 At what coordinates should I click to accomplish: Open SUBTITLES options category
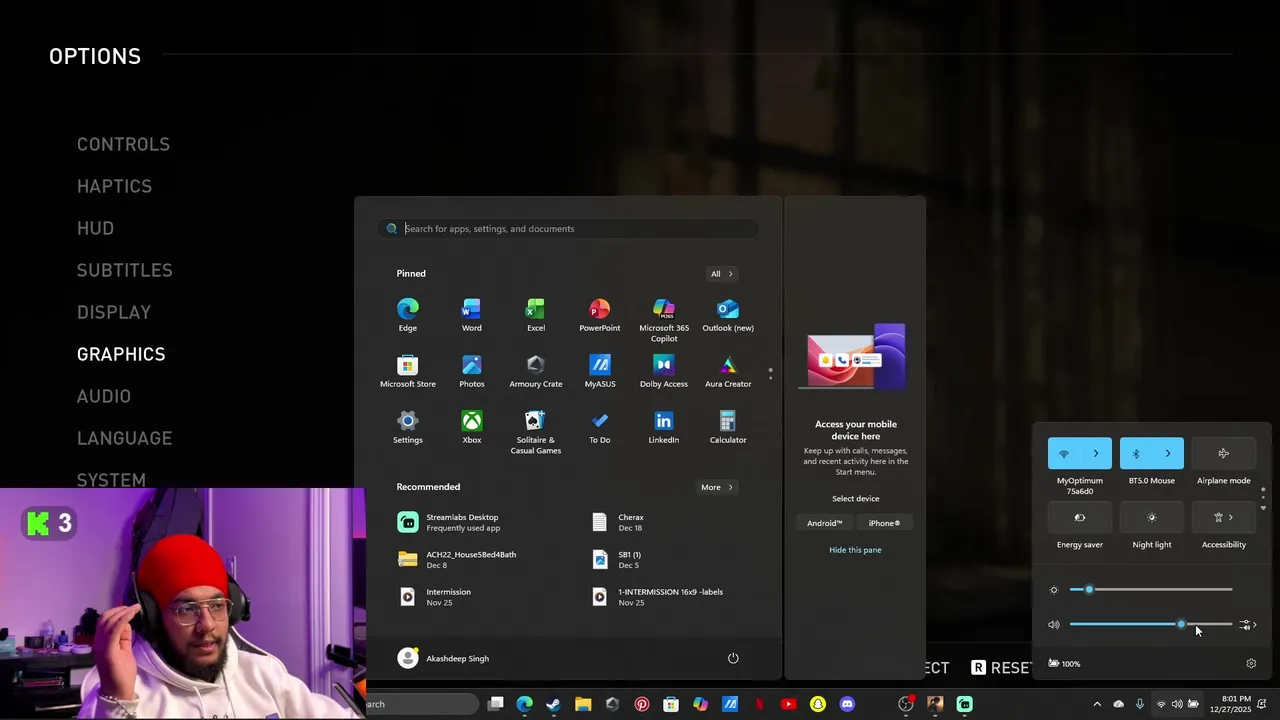coord(124,270)
